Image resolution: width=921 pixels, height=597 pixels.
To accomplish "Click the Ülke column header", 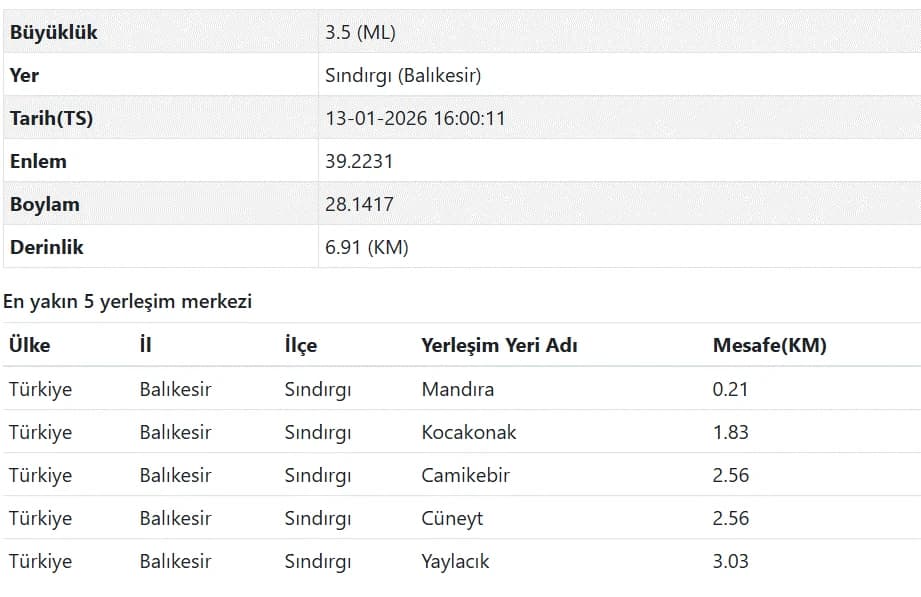I will 29,345.
